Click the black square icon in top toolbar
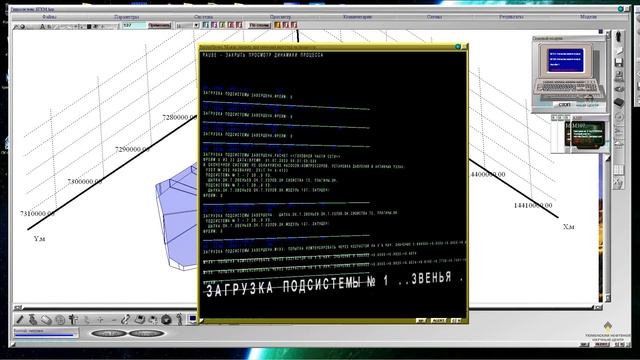Image resolution: width=640 pixels, height=360 pixels. pyautogui.click(x=89, y=27)
